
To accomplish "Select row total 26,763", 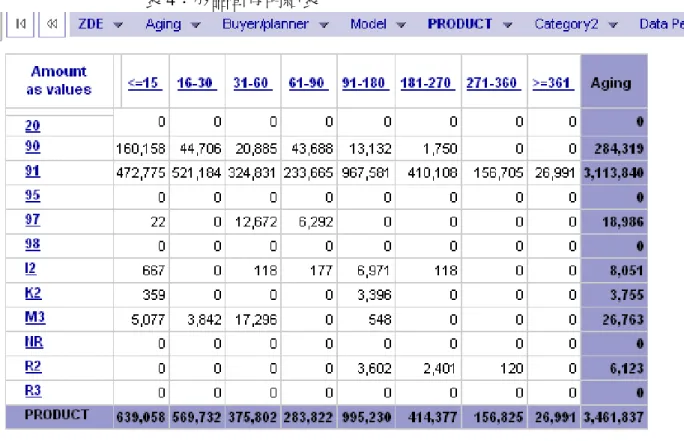I will click(623, 320).
